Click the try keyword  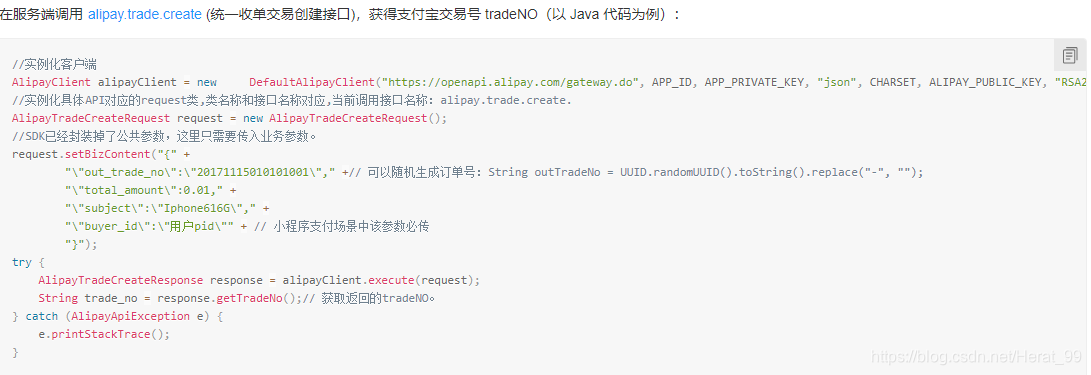pos(22,262)
